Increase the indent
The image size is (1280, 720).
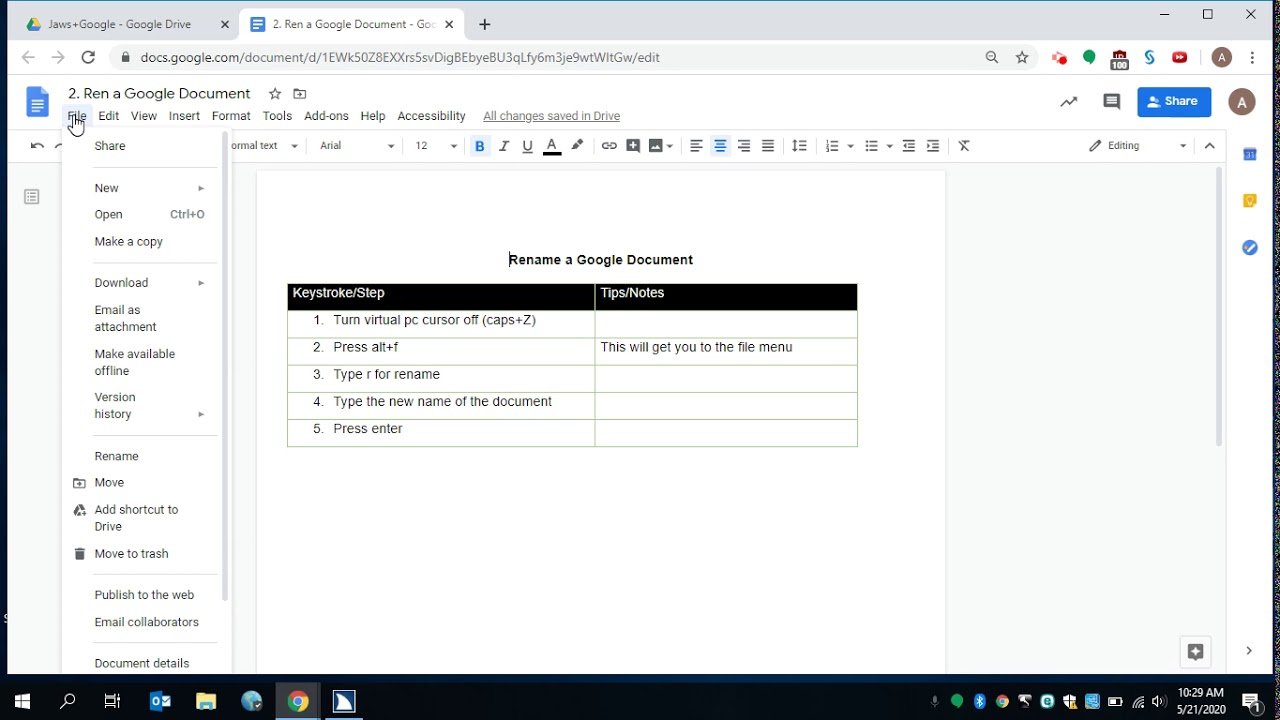(933, 146)
